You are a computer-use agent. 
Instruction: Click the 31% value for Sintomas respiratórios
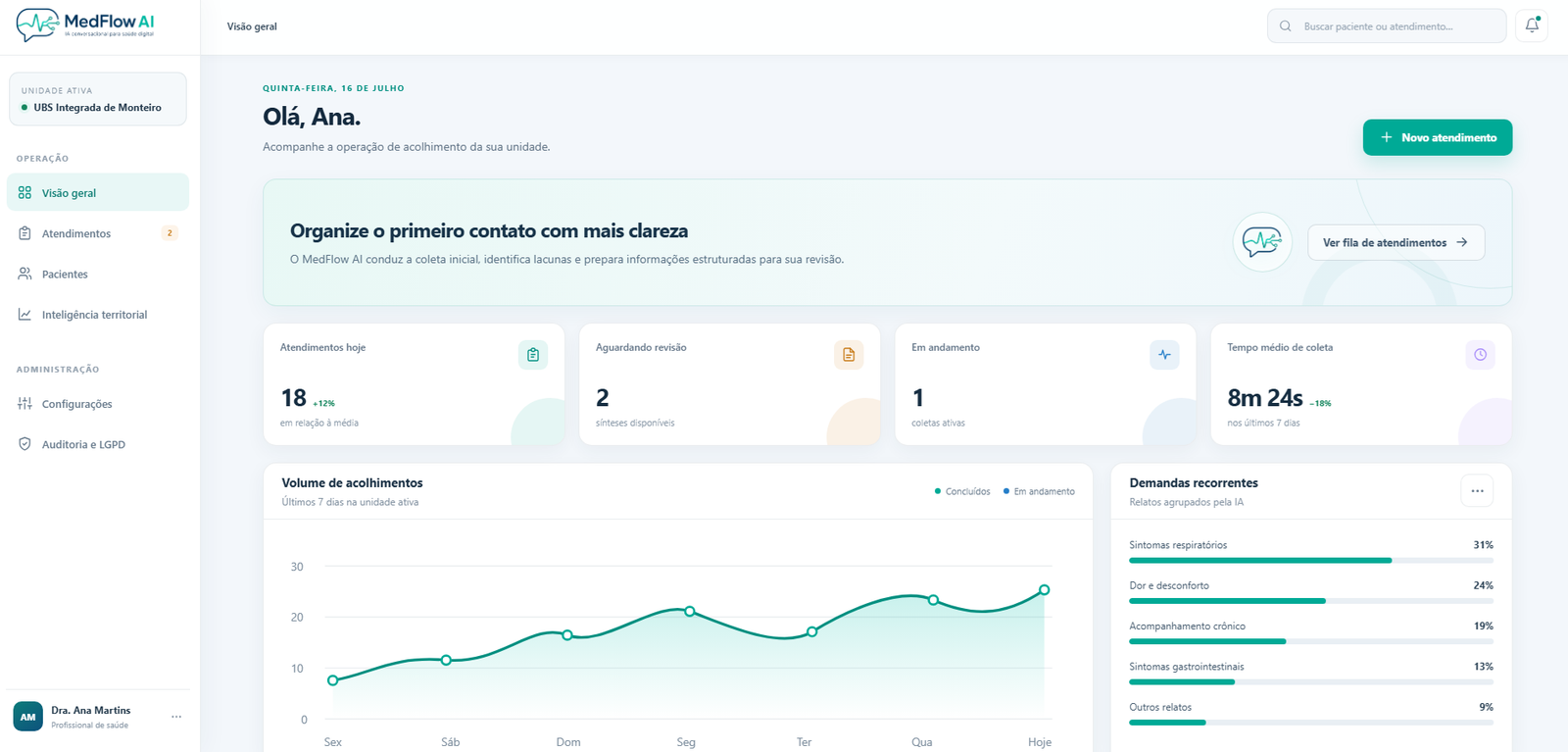pyautogui.click(x=1483, y=545)
